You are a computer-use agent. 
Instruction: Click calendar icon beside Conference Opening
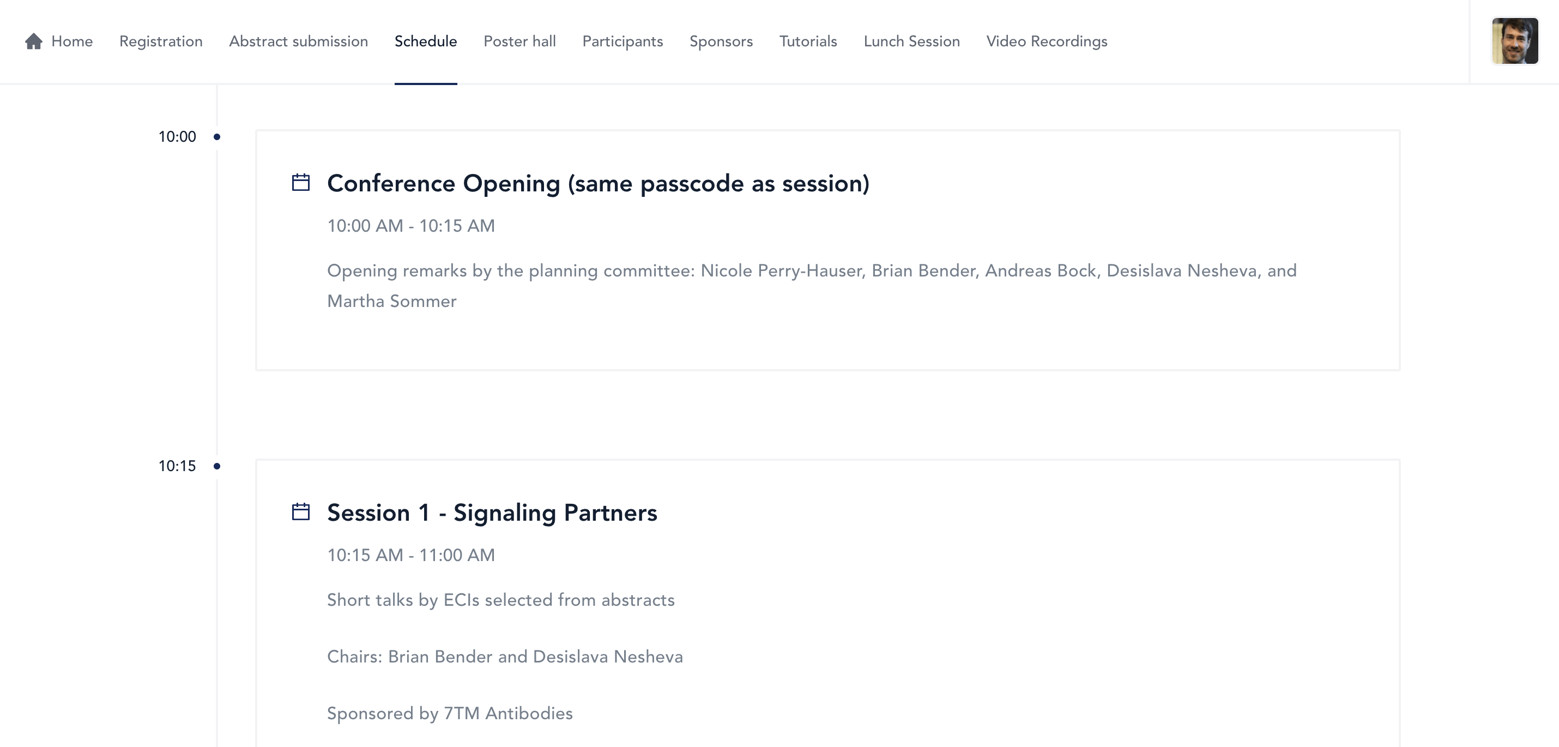pos(301,182)
